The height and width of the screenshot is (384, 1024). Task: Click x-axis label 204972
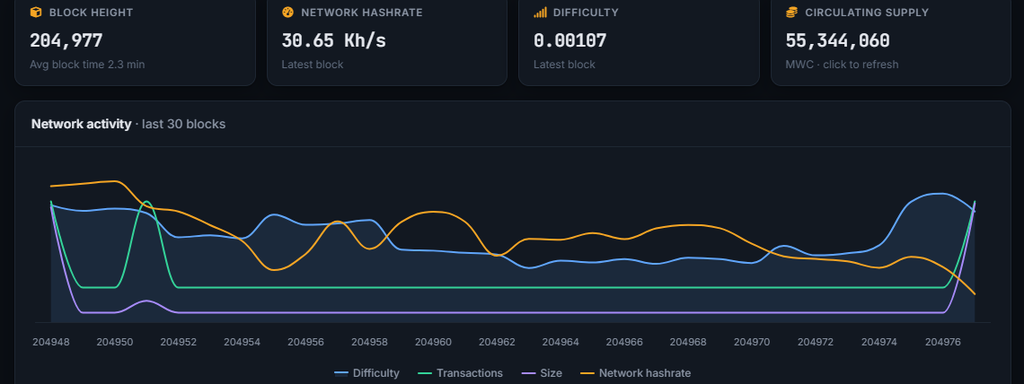815,342
